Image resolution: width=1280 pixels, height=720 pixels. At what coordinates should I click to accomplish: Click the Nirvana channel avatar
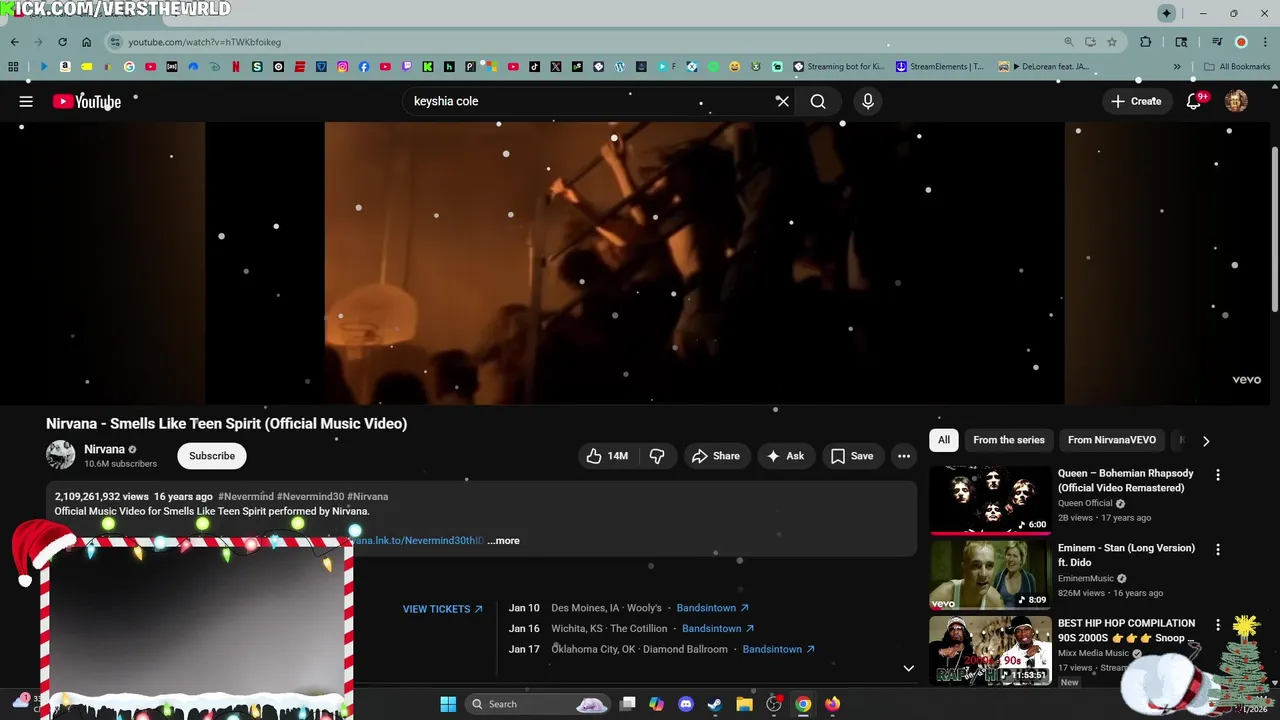click(x=60, y=455)
